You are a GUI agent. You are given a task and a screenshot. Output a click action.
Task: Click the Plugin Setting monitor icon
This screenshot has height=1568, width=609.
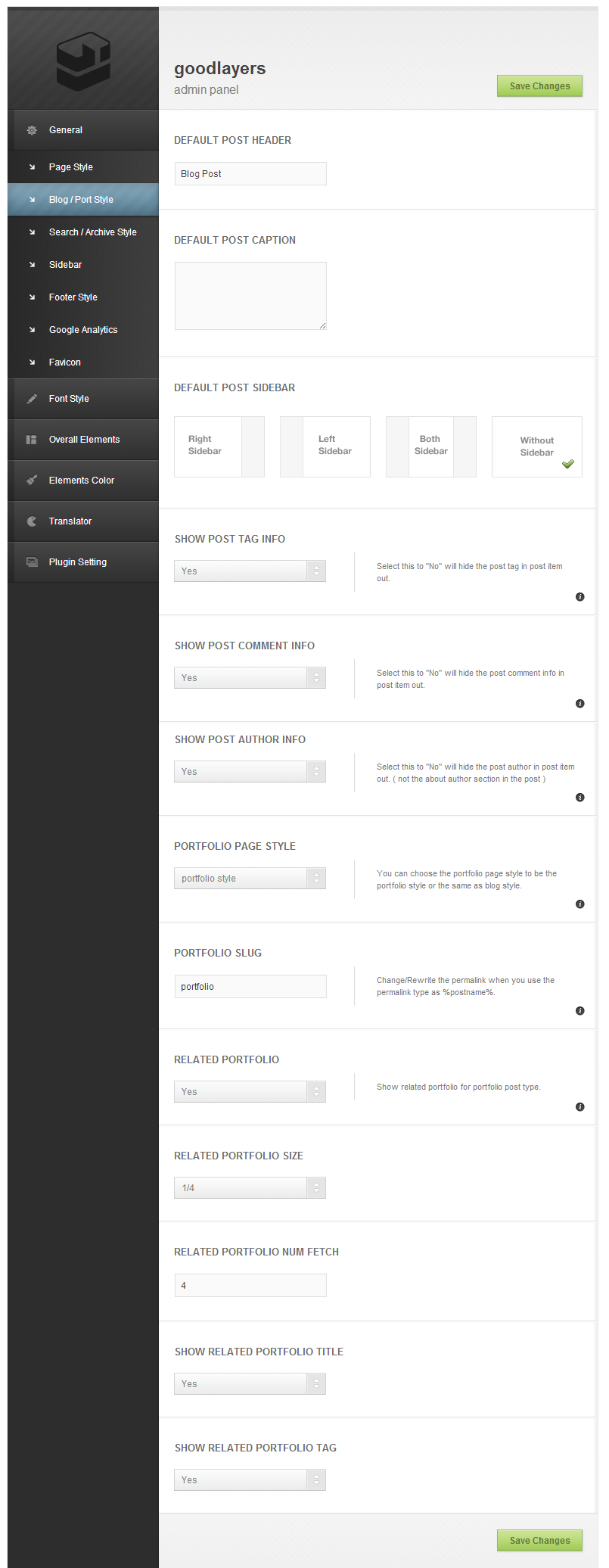click(x=32, y=562)
